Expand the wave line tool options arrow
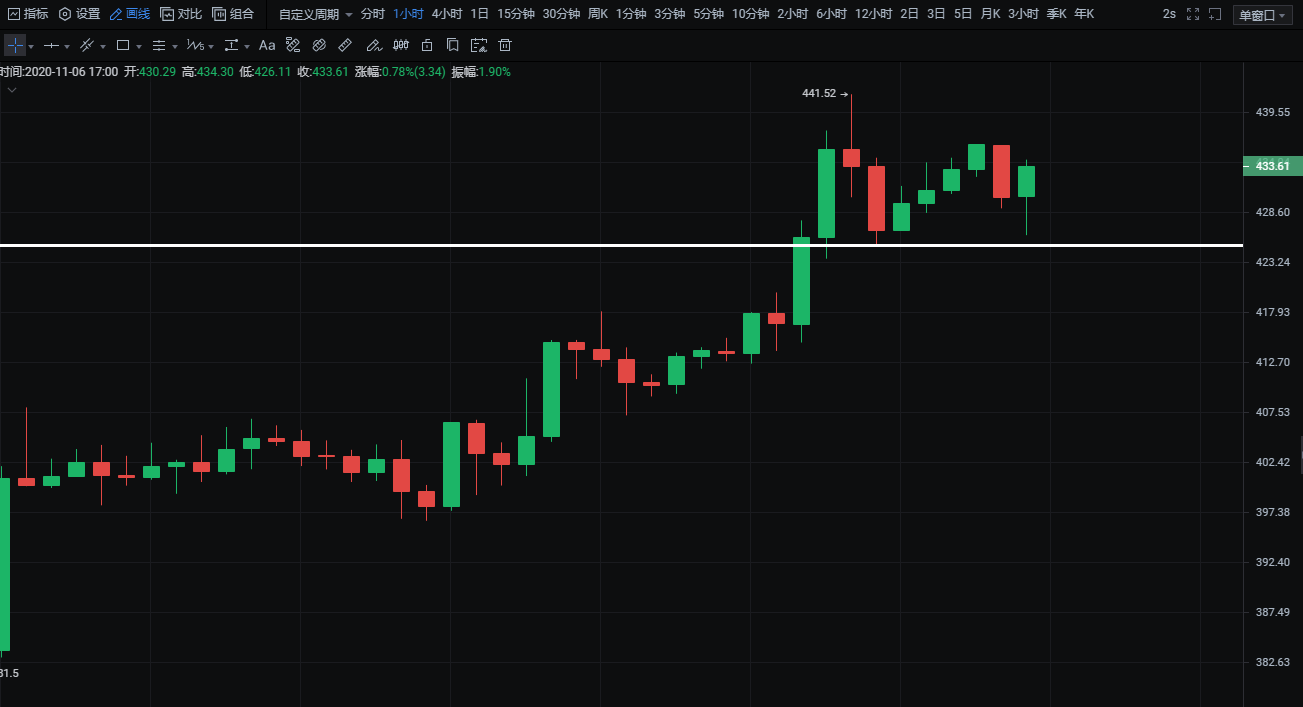The height and width of the screenshot is (707, 1303). 211,47
